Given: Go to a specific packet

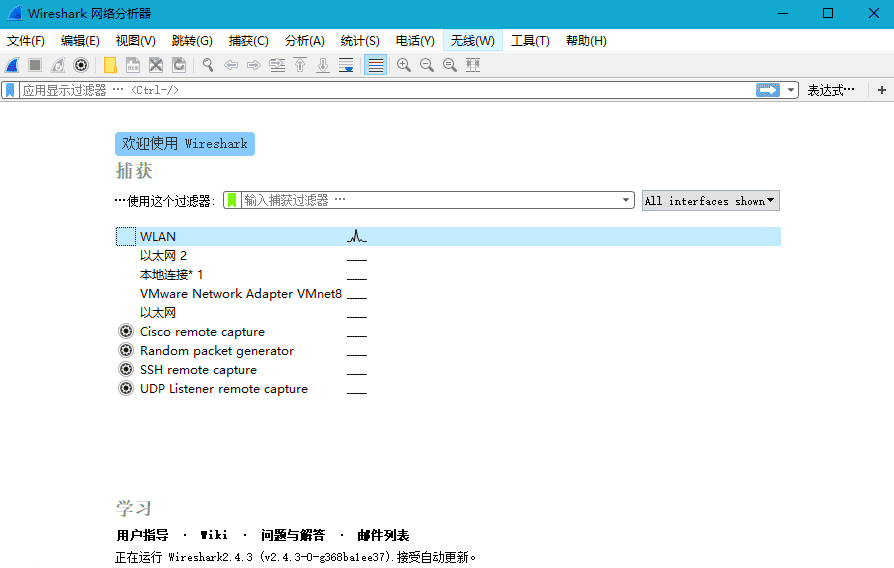Looking at the screenshot, I should (277, 65).
